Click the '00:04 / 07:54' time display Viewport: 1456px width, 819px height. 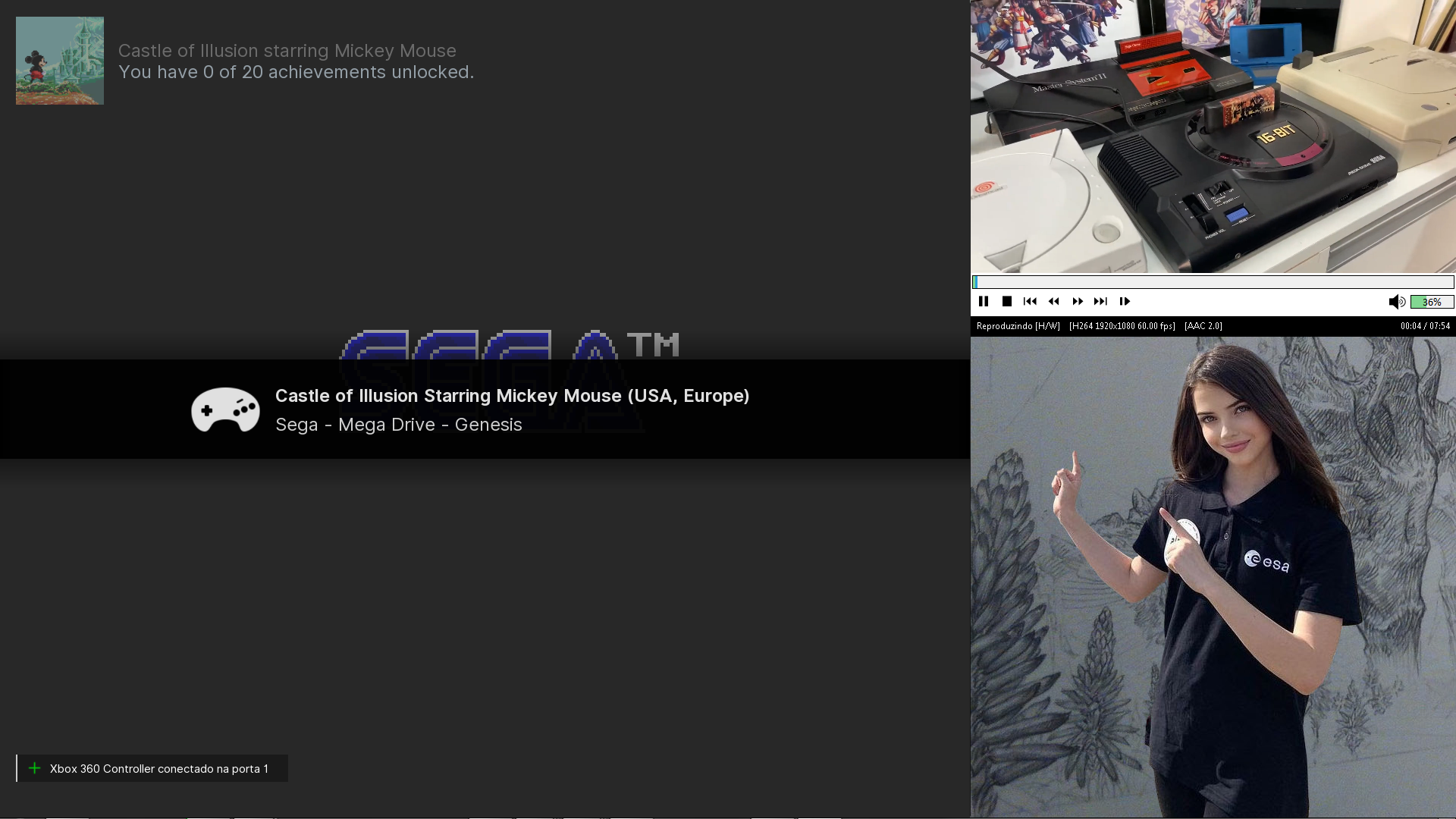(x=1425, y=326)
